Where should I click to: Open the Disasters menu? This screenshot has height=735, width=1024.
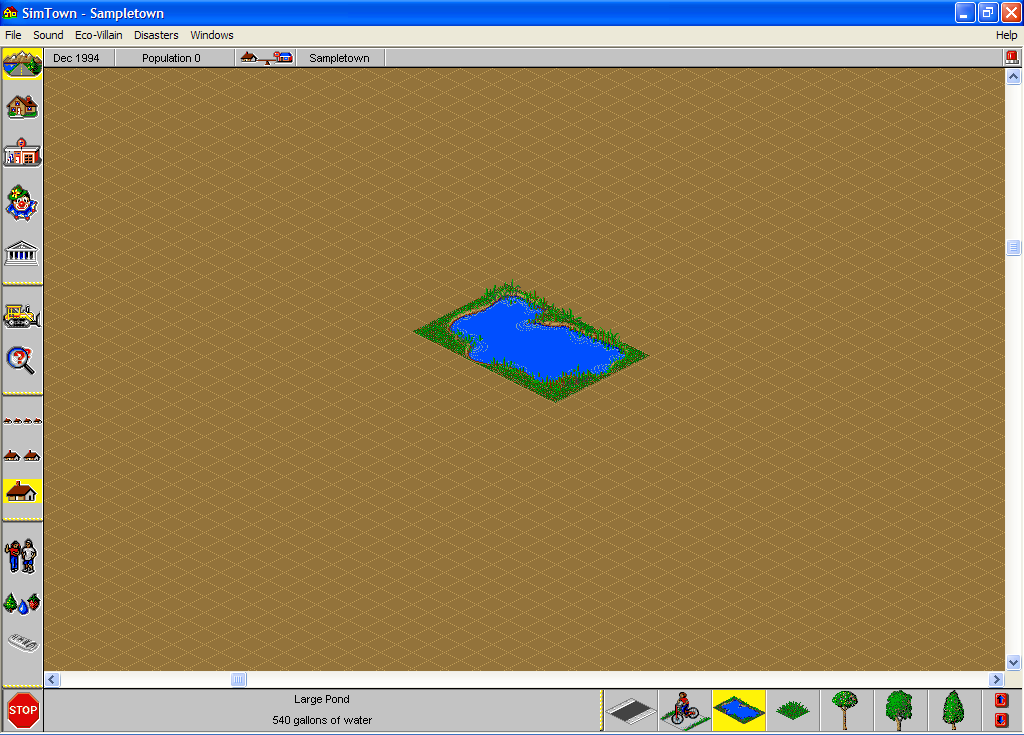156,35
